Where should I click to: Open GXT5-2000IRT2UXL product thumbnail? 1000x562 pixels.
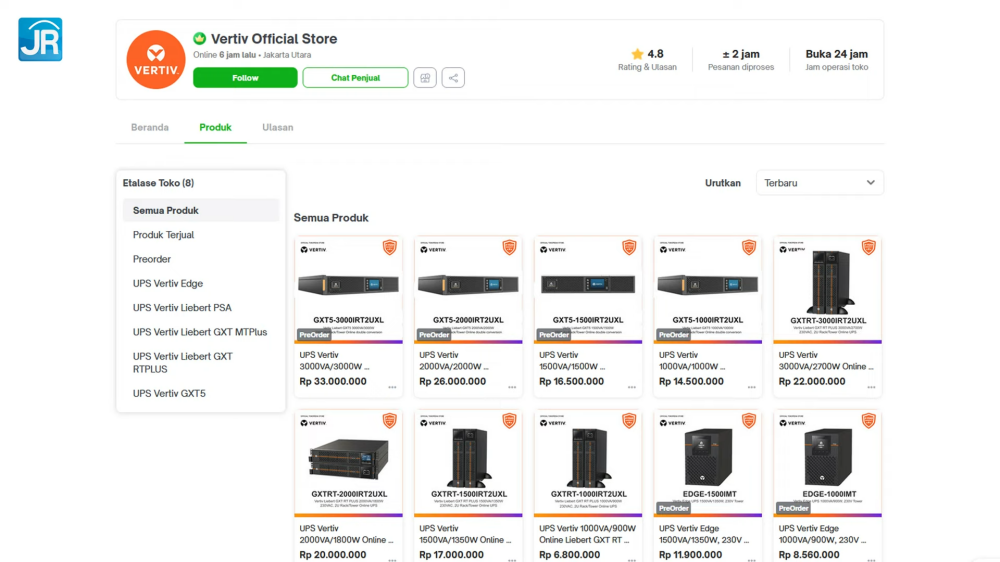point(468,290)
